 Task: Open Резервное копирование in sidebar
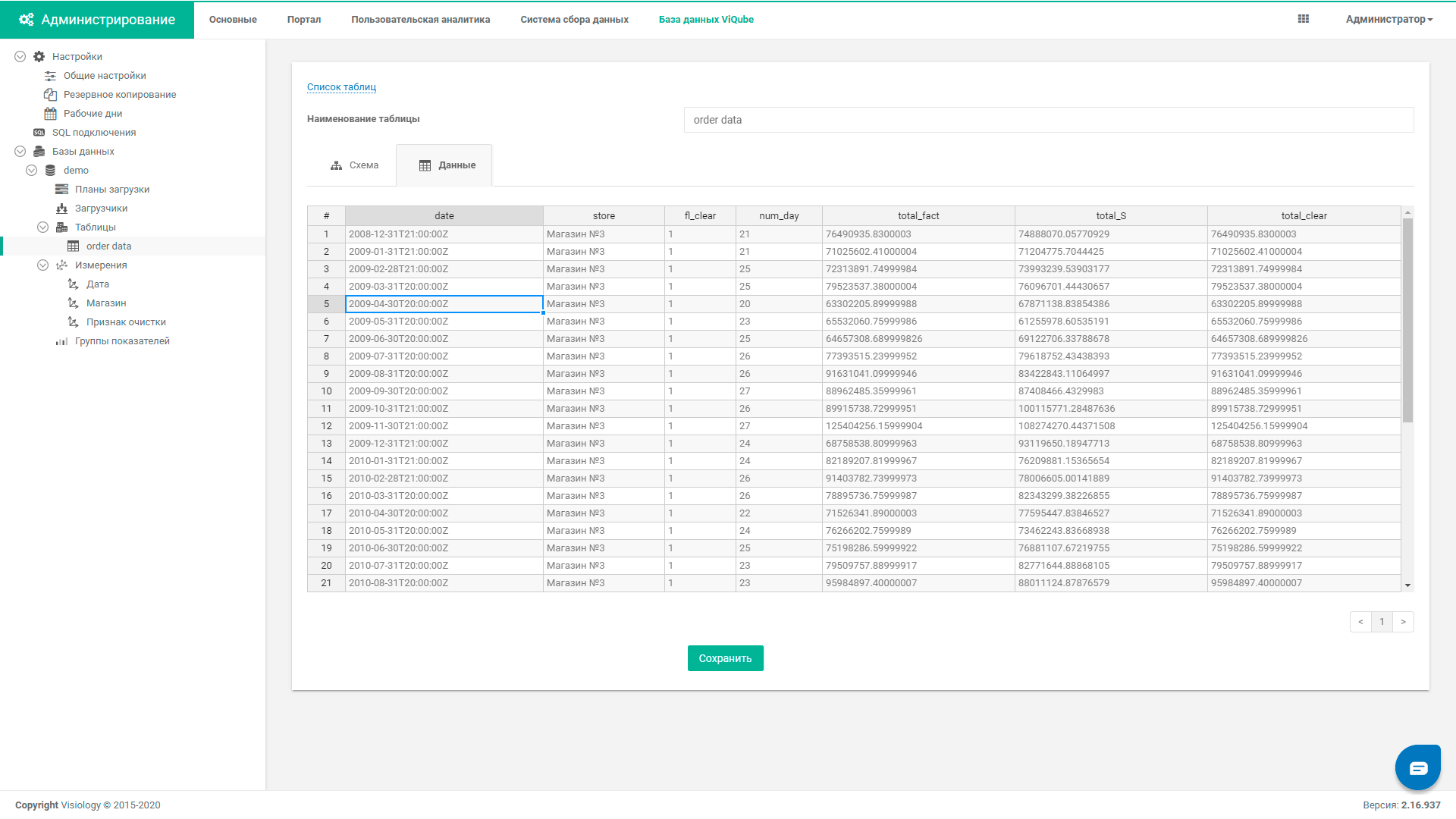[x=120, y=95]
